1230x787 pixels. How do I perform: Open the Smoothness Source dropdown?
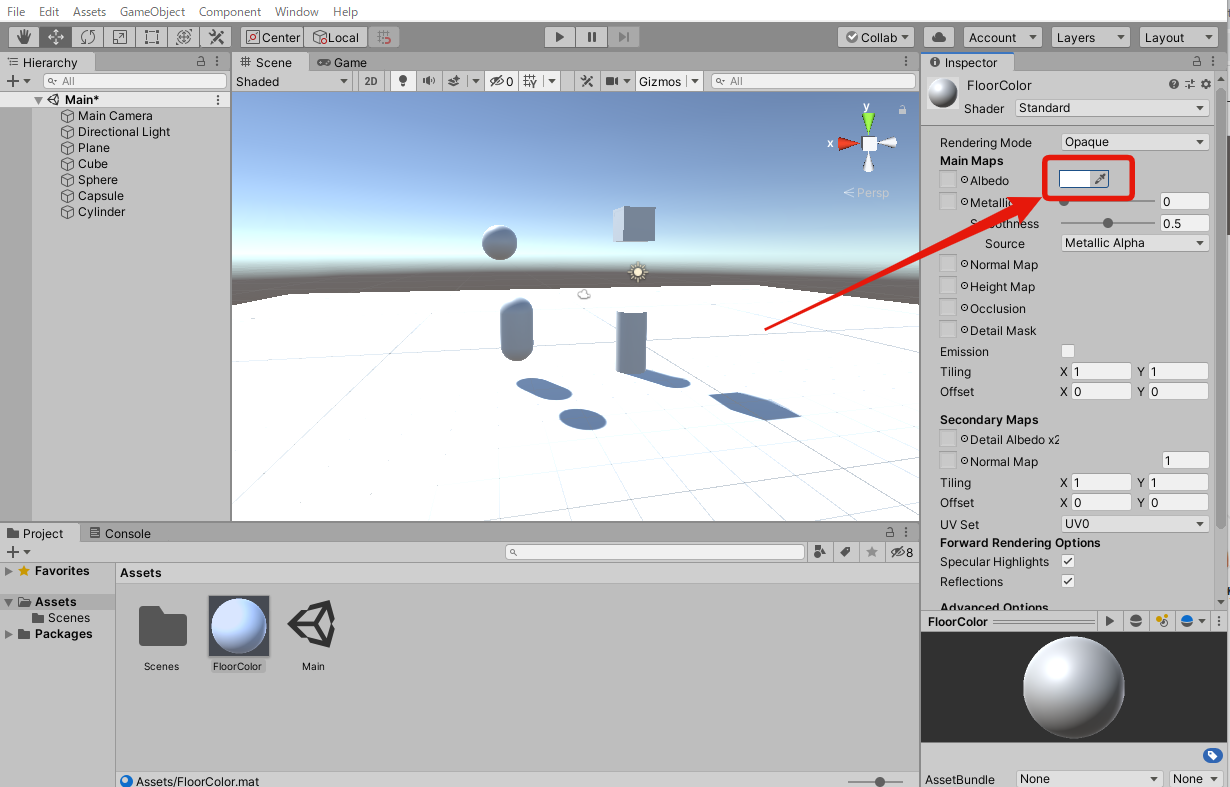pos(1133,242)
